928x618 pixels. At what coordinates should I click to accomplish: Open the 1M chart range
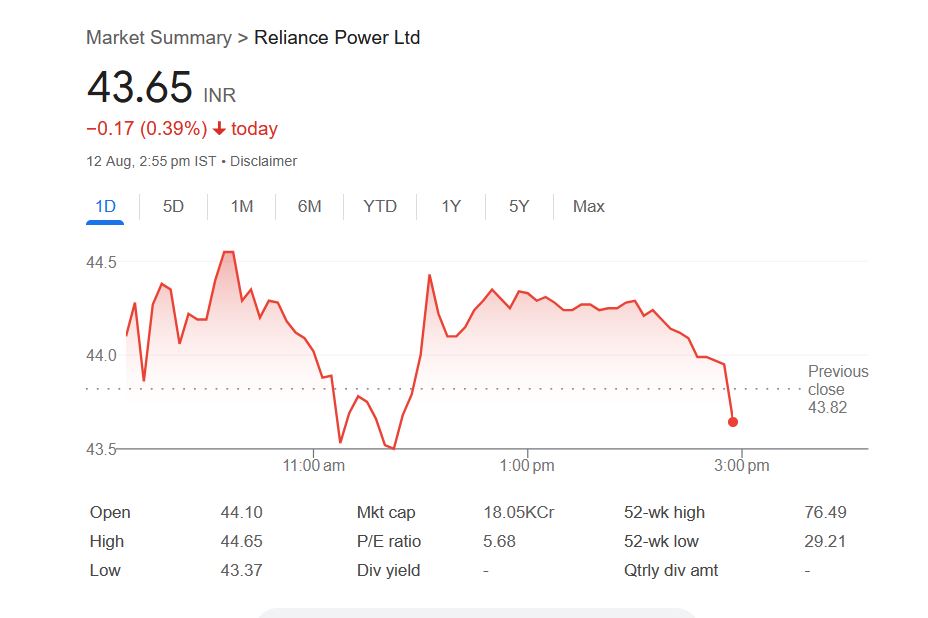tap(241, 207)
